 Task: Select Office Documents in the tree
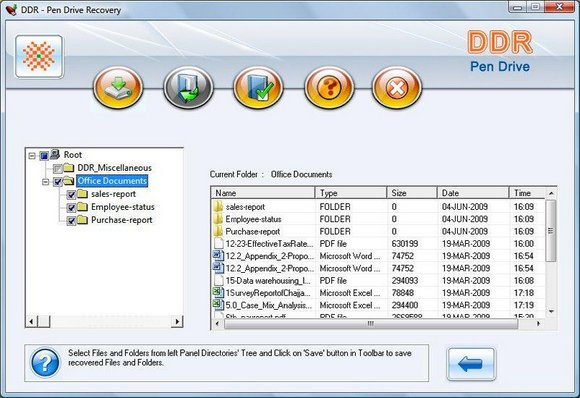(x=112, y=181)
